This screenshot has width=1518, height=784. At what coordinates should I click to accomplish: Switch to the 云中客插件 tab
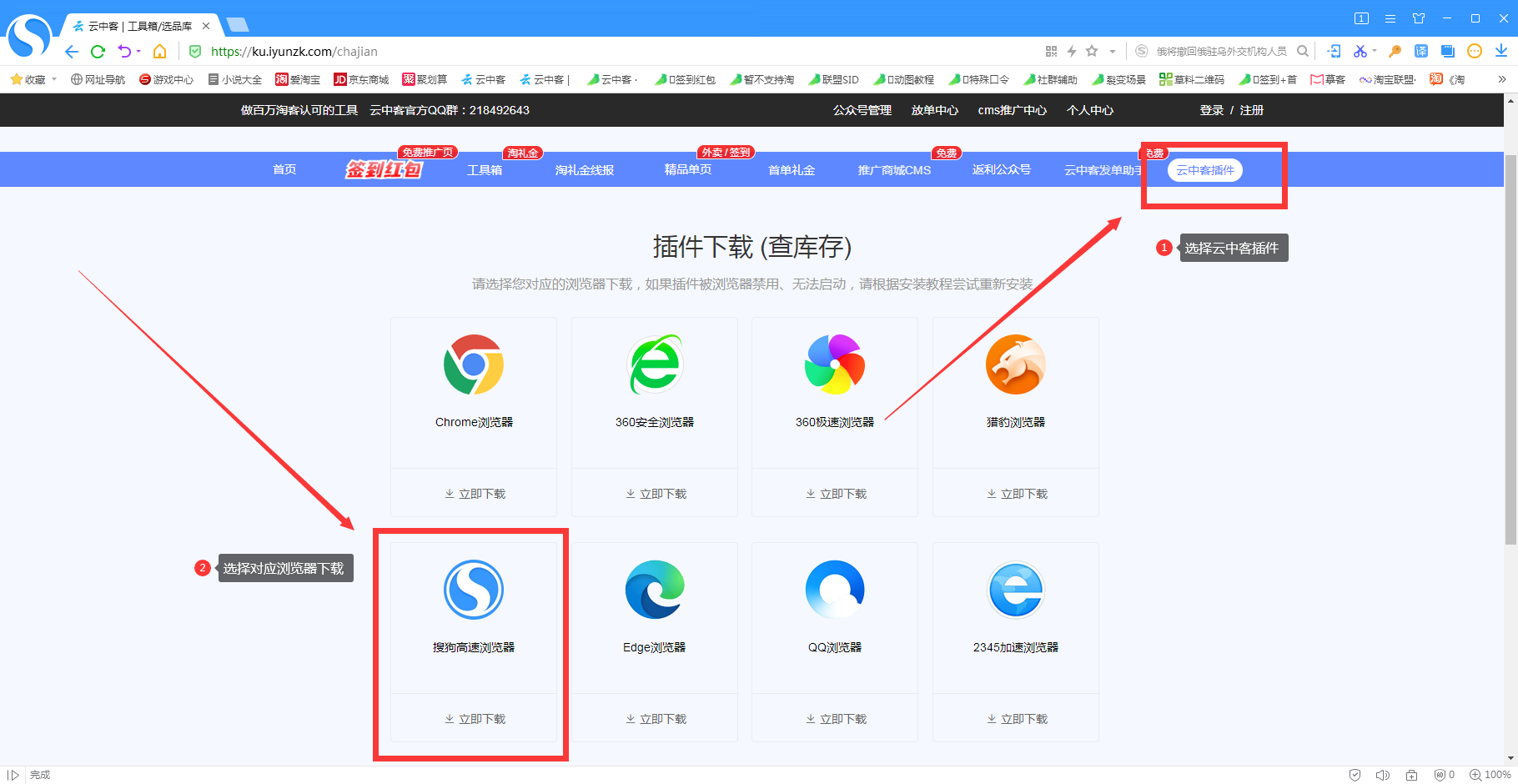[1205, 169]
